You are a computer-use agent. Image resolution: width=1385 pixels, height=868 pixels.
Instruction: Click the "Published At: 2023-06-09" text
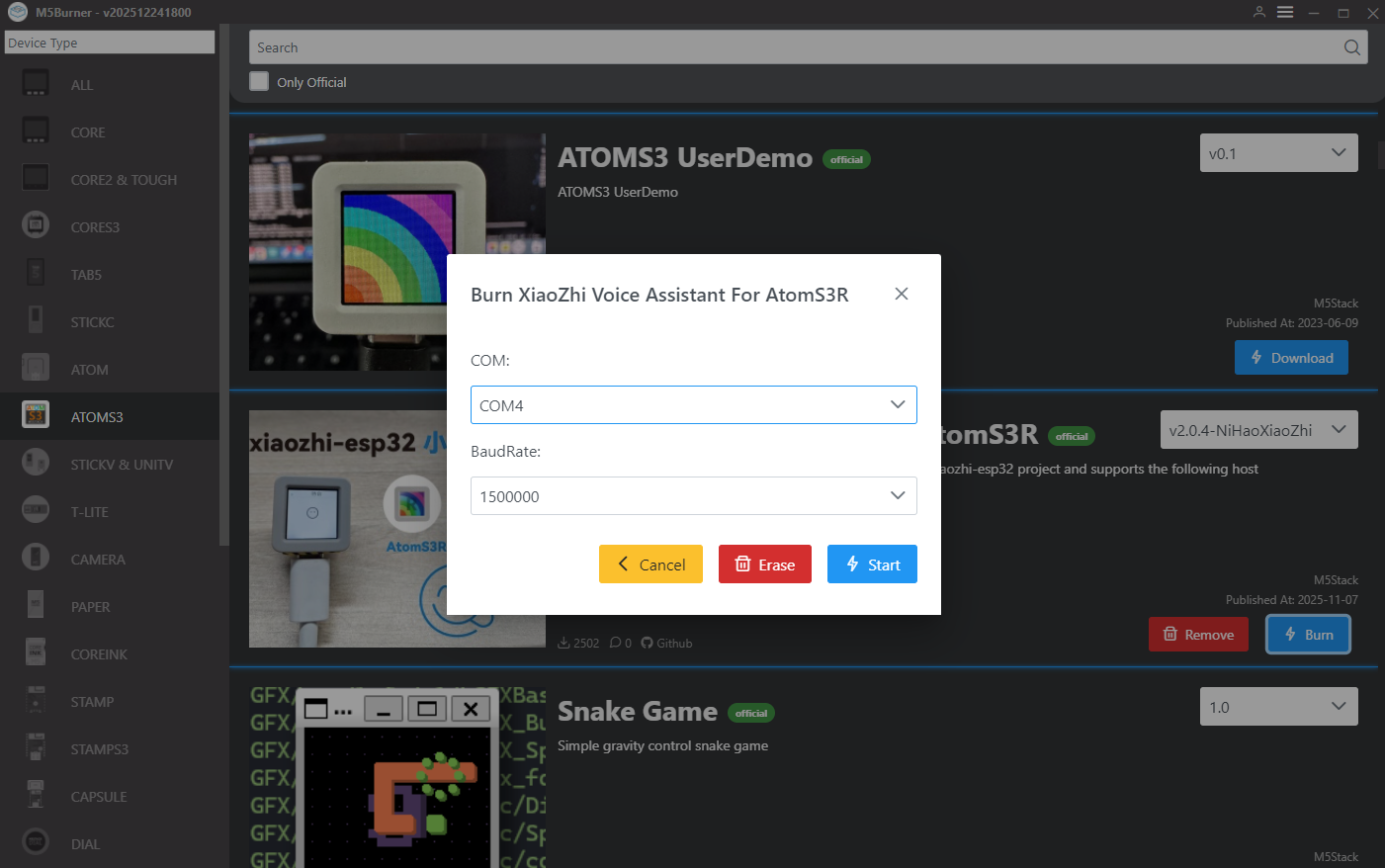coord(1292,323)
